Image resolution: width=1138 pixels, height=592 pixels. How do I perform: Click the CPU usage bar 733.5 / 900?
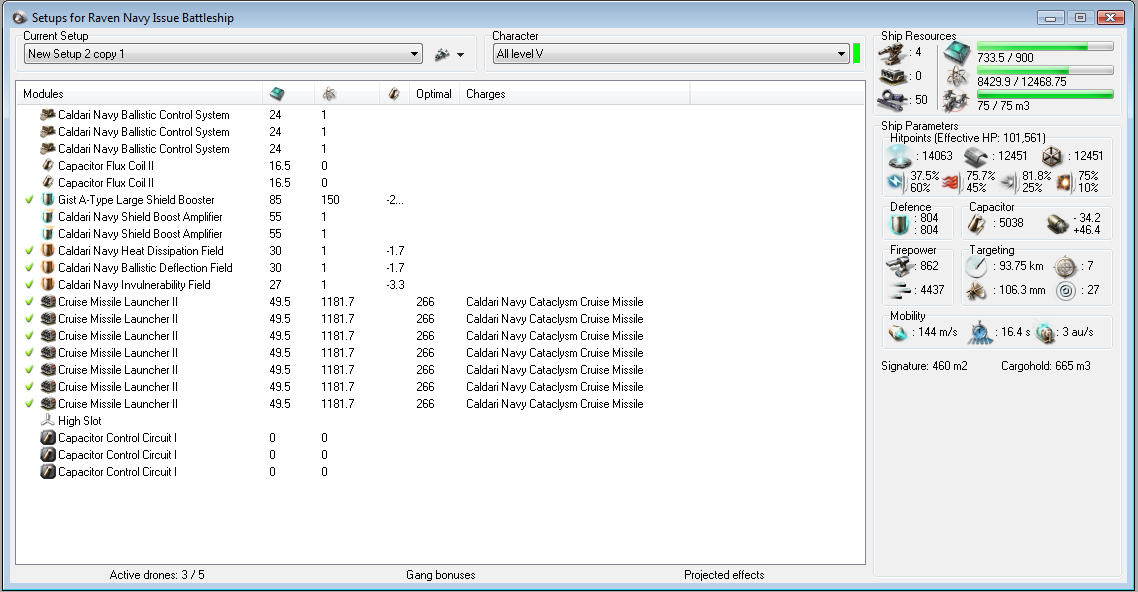pyautogui.click(x=1045, y=46)
